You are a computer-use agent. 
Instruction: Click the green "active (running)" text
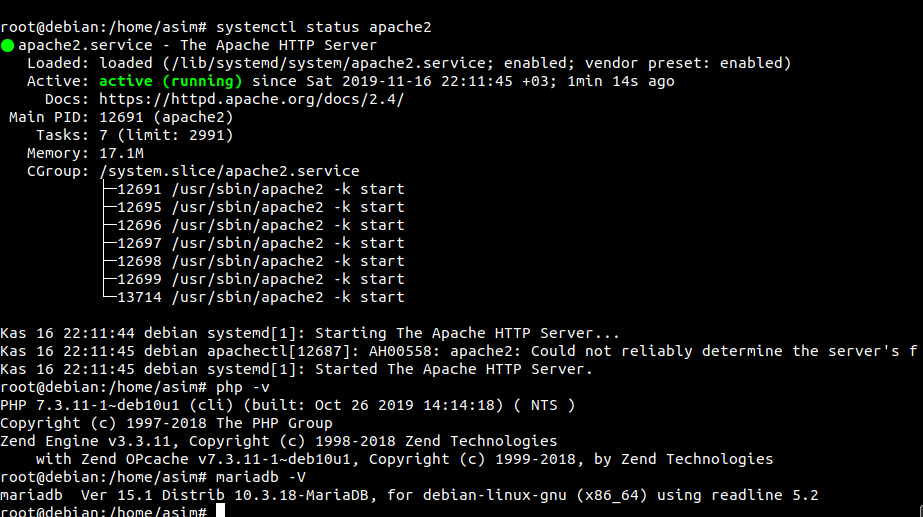pos(171,81)
